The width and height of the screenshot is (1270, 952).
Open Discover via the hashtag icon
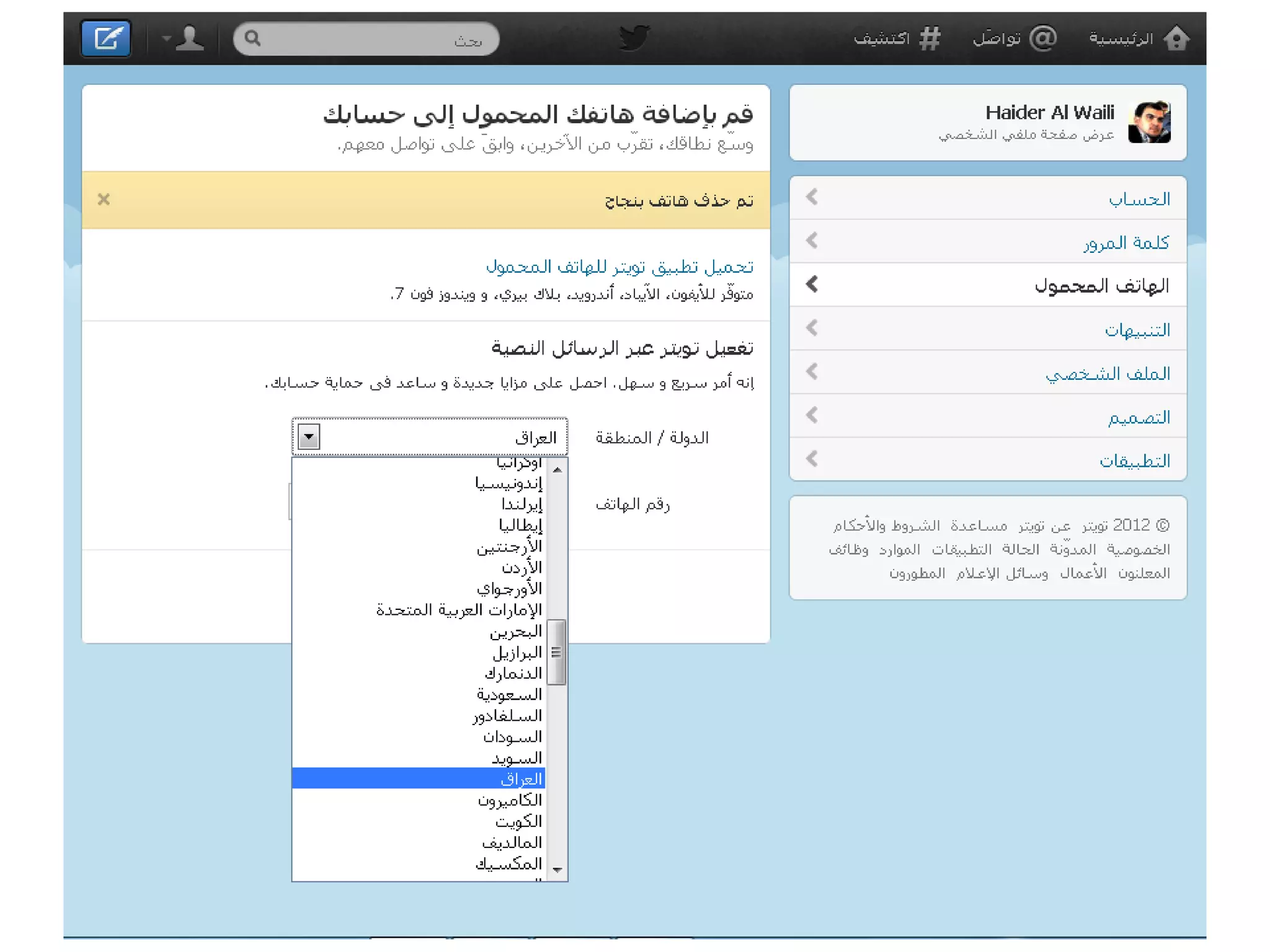point(929,38)
